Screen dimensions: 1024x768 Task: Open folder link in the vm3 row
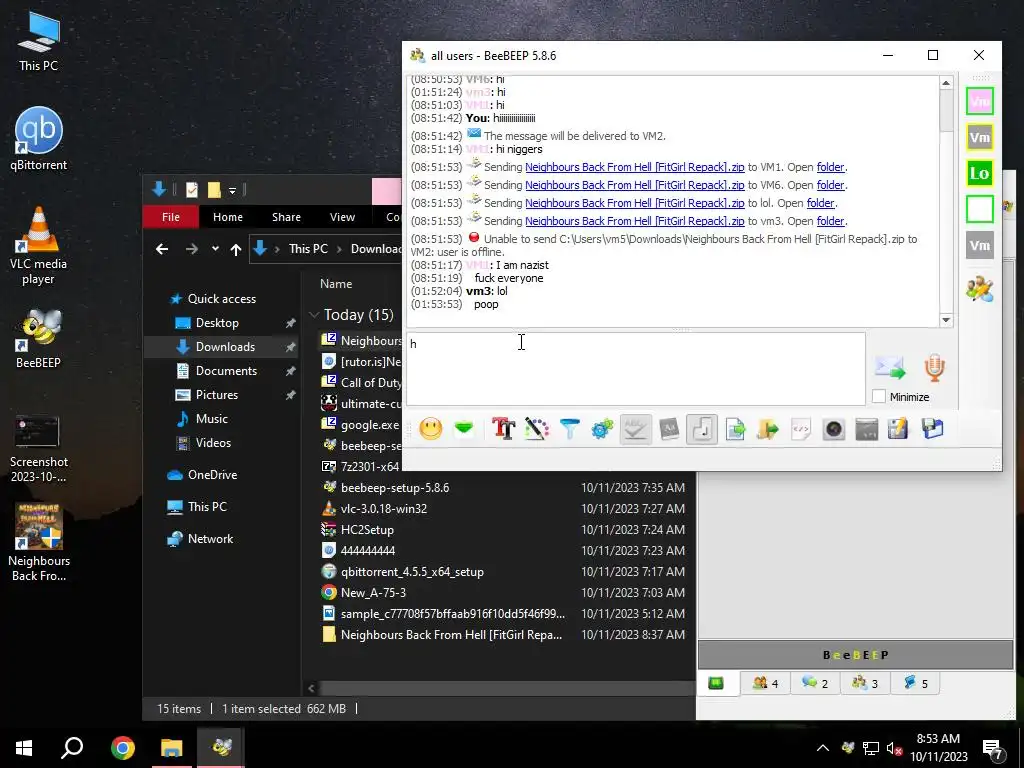click(830, 221)
